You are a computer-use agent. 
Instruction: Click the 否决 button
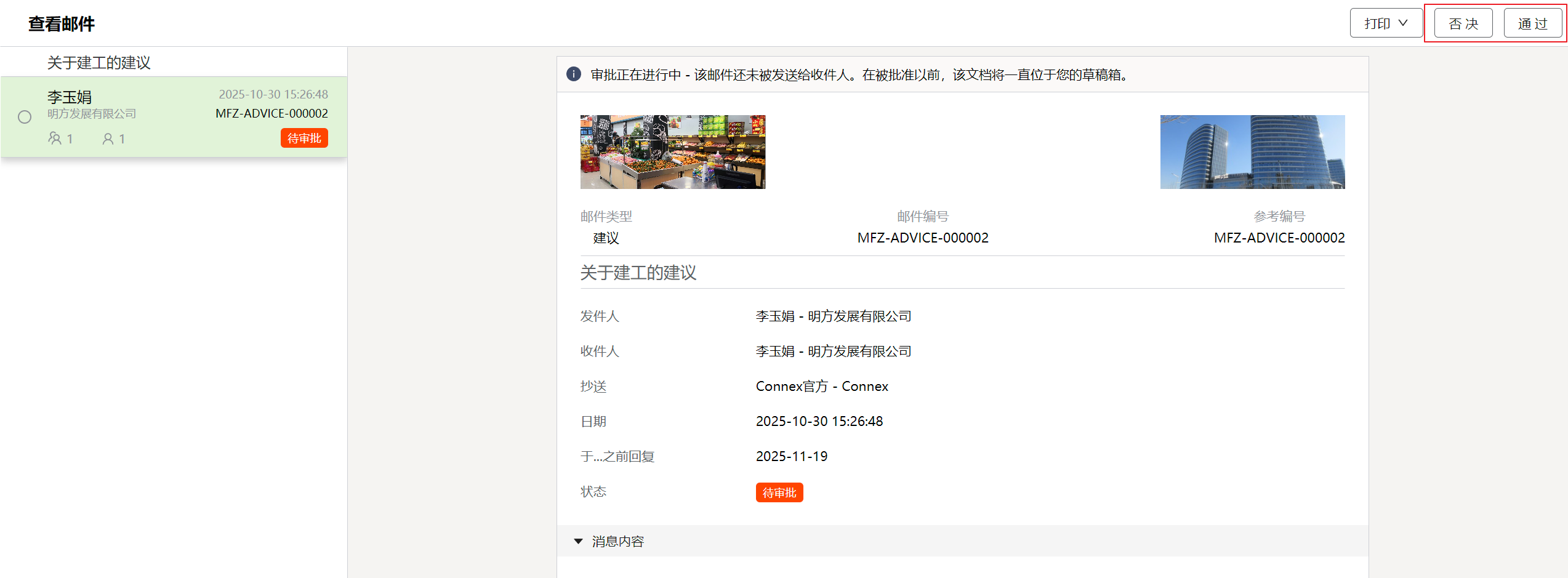pos(1463,23)
